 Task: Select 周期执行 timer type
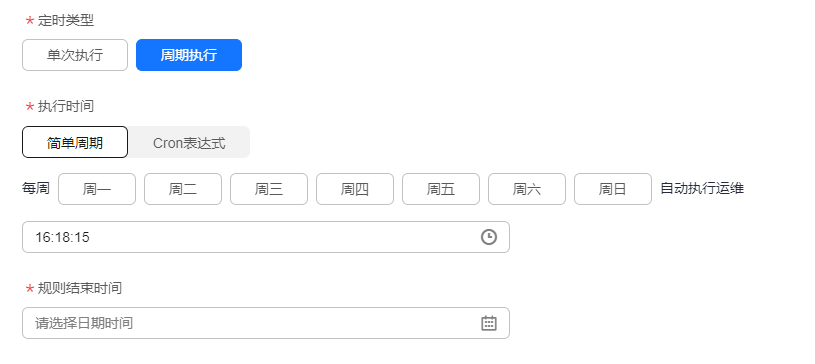click(x=189, y=55)
